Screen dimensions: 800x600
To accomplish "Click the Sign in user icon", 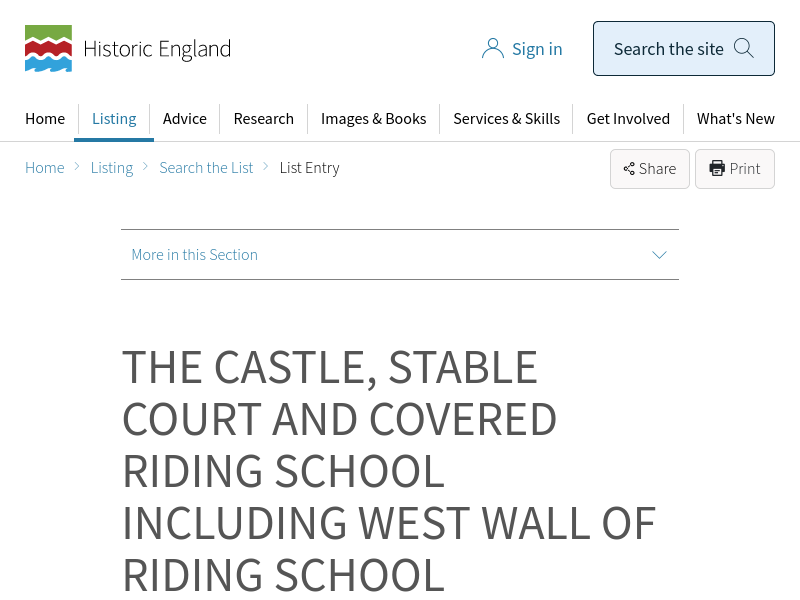I will point(492,49).
